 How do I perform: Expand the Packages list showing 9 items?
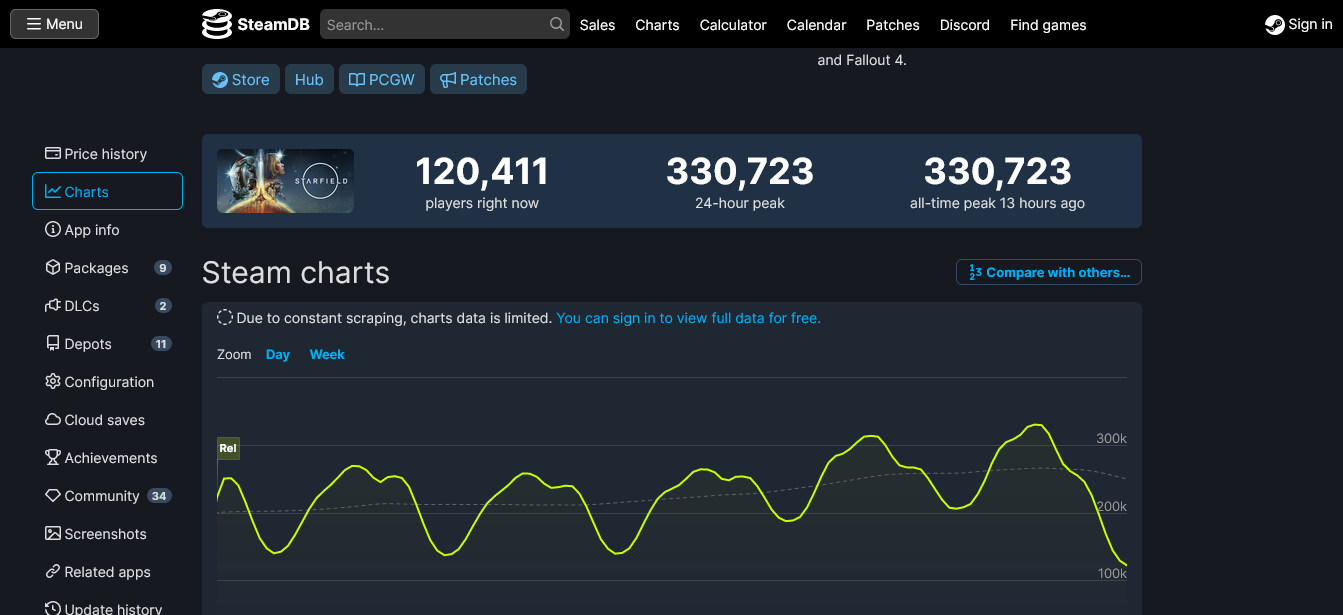(x=97, y=267)
